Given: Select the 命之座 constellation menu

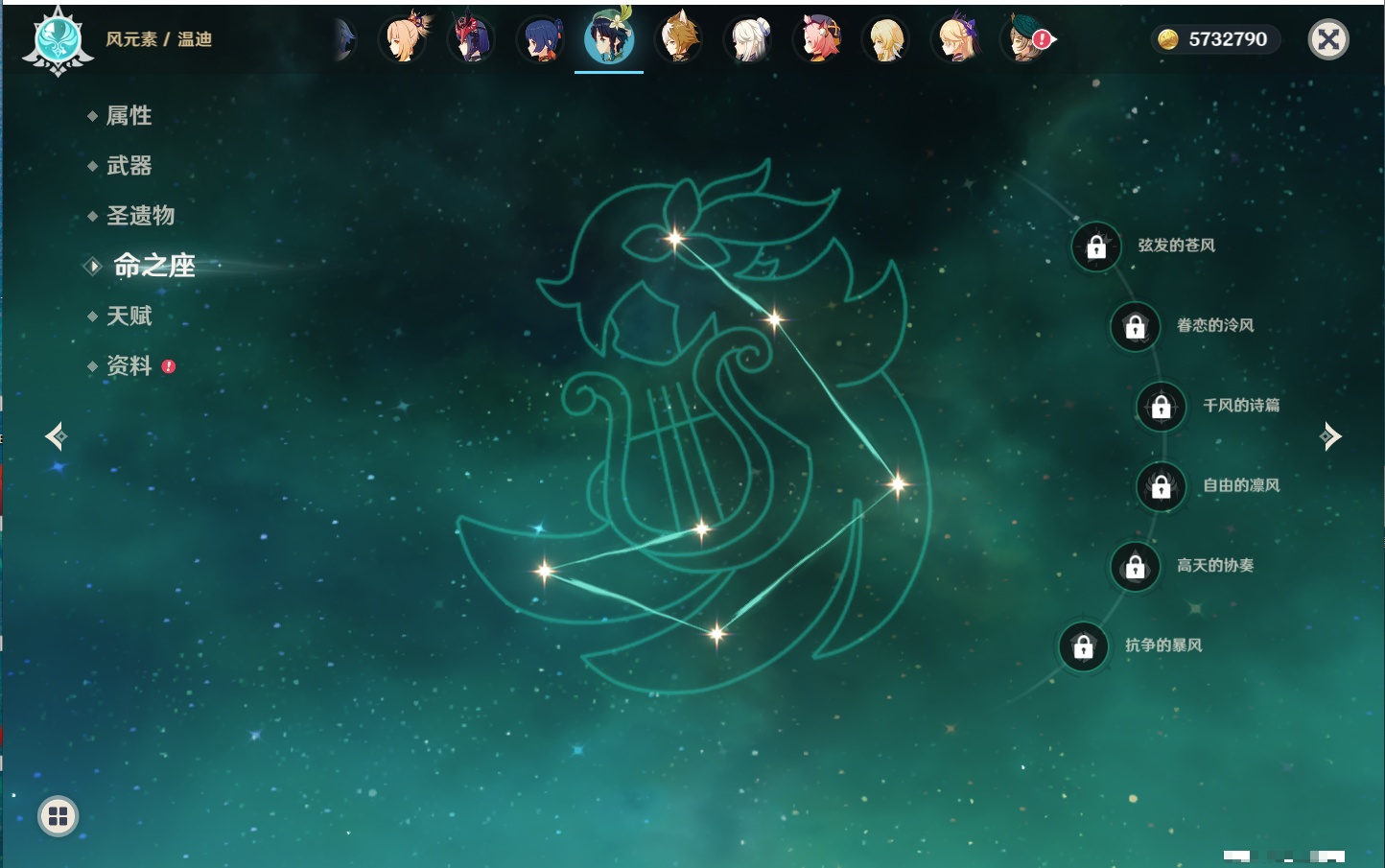Looking at the screenshot, I should [x=154, y=266].
